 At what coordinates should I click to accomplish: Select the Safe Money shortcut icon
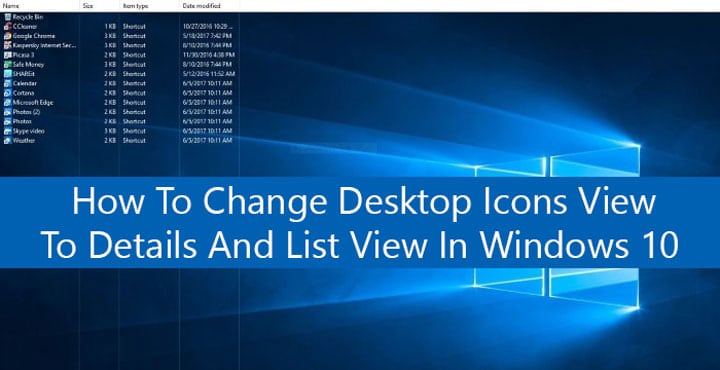[x=7, y=64]
